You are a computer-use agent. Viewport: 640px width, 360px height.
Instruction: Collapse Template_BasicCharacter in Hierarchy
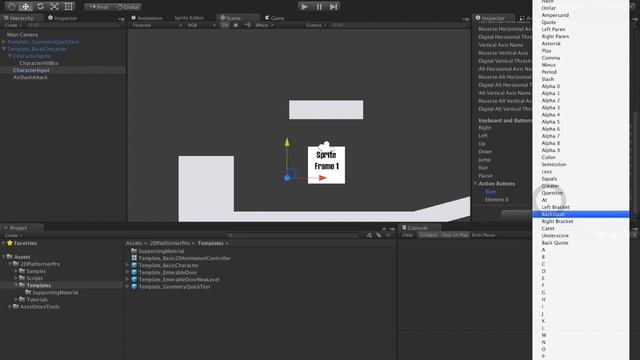pyautogui.click(x=4, y=49)
